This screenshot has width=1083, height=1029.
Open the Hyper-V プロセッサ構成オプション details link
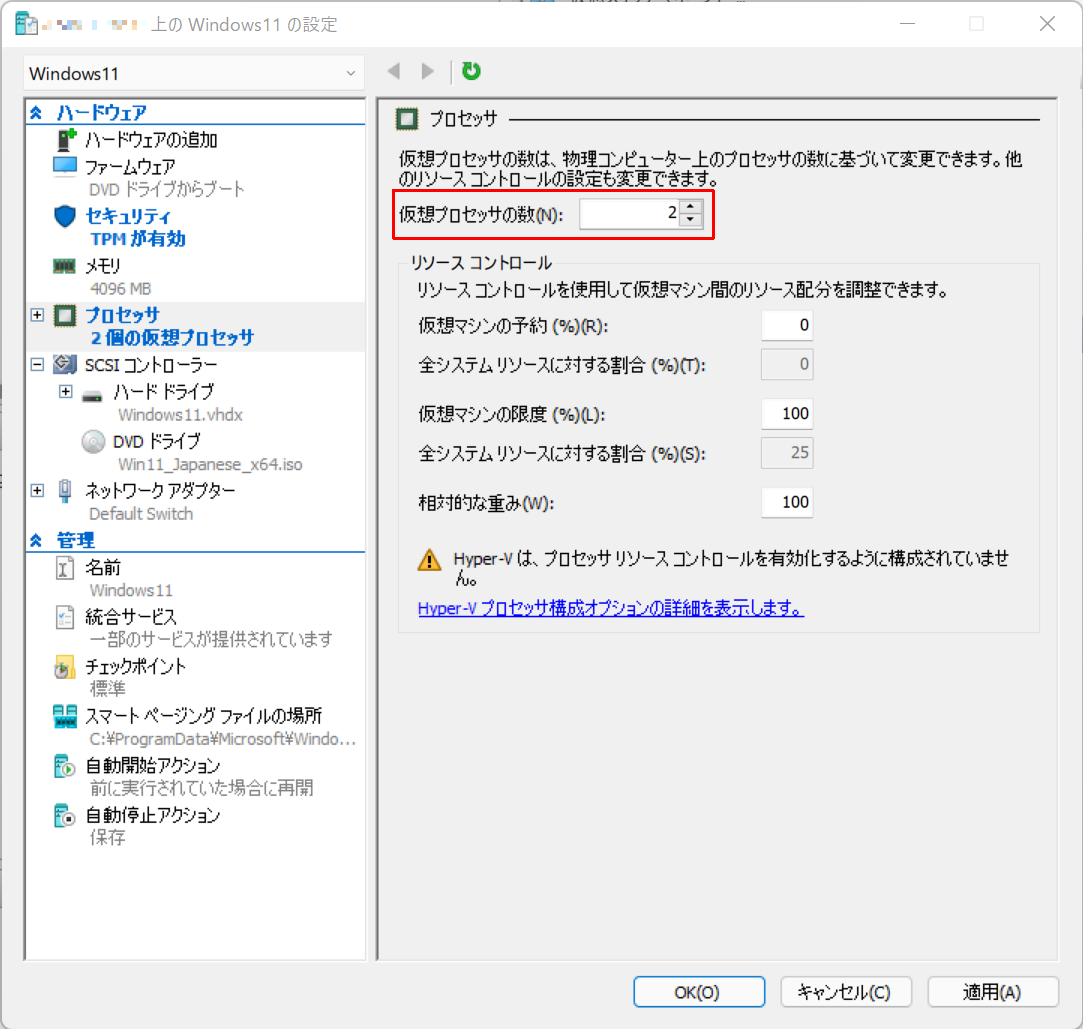pos(610,609)
